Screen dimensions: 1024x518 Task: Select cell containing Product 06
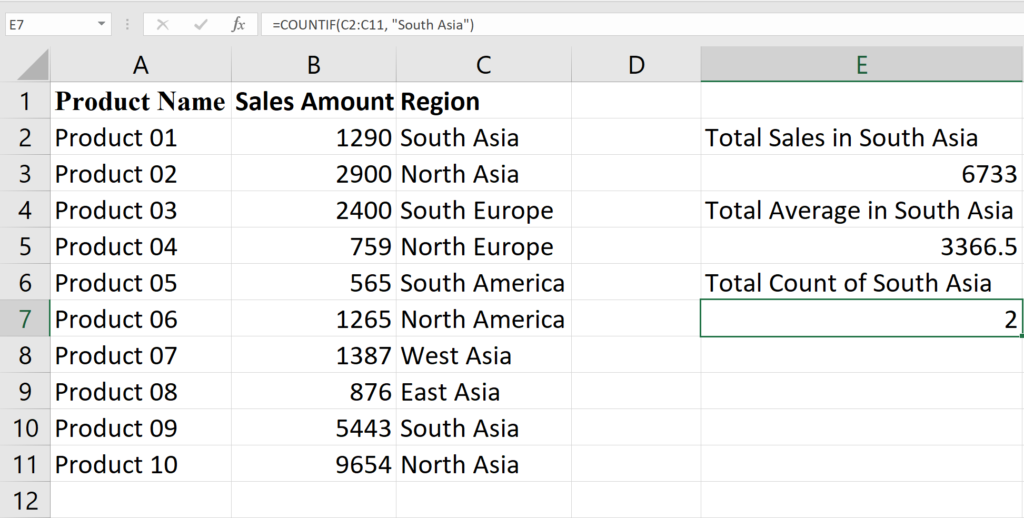click(x=140, y=319)
